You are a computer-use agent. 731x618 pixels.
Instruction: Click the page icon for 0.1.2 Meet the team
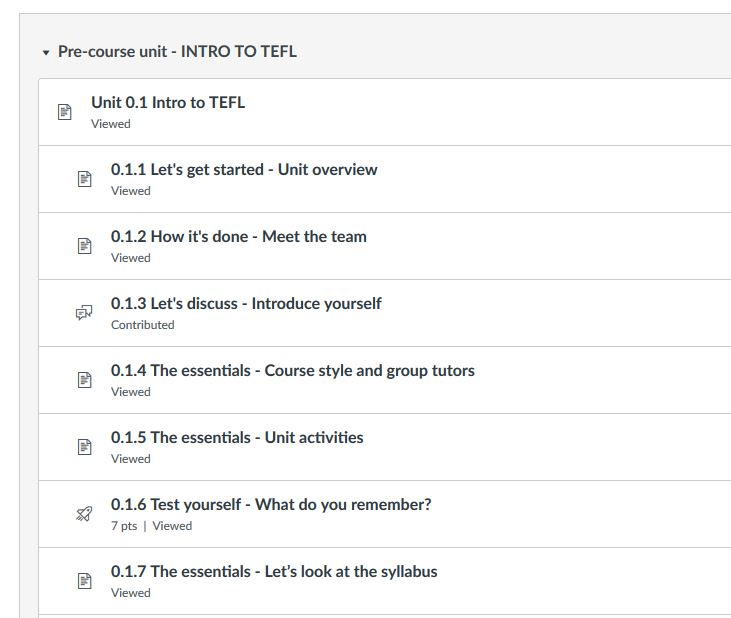pos(84,246)
